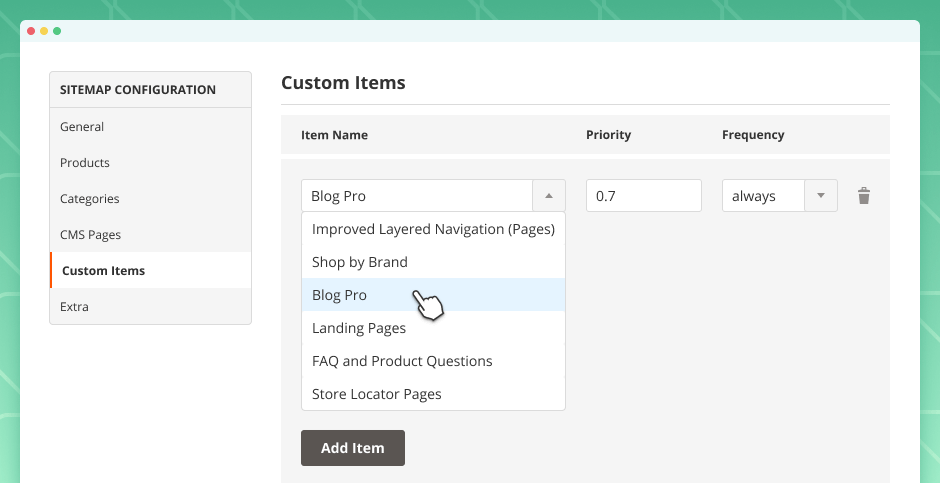Open the Extra section

point(150,306)
